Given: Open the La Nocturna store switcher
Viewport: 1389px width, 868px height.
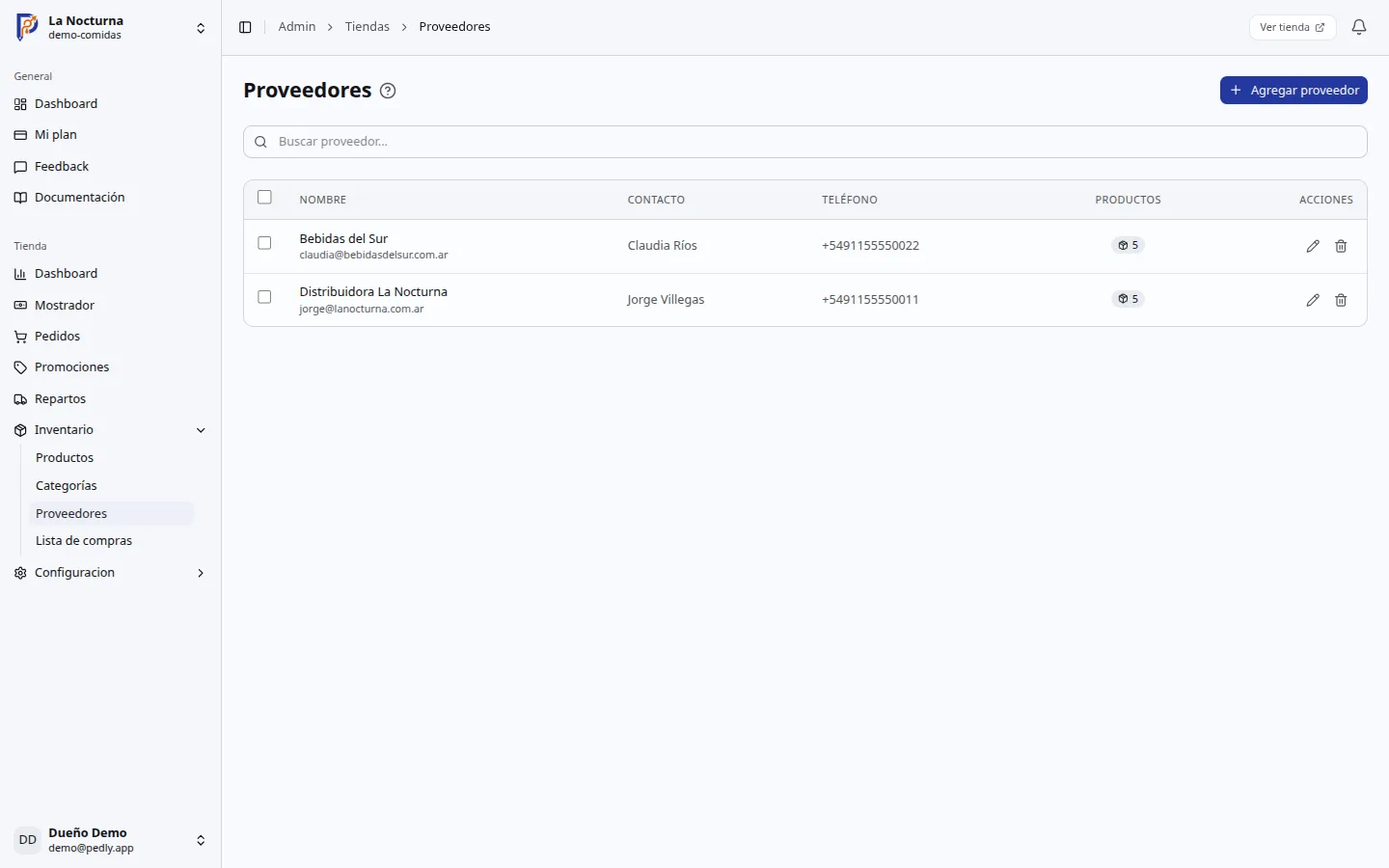Looking at the screenshot, I should pyautogui.click(x=110, y=28).
